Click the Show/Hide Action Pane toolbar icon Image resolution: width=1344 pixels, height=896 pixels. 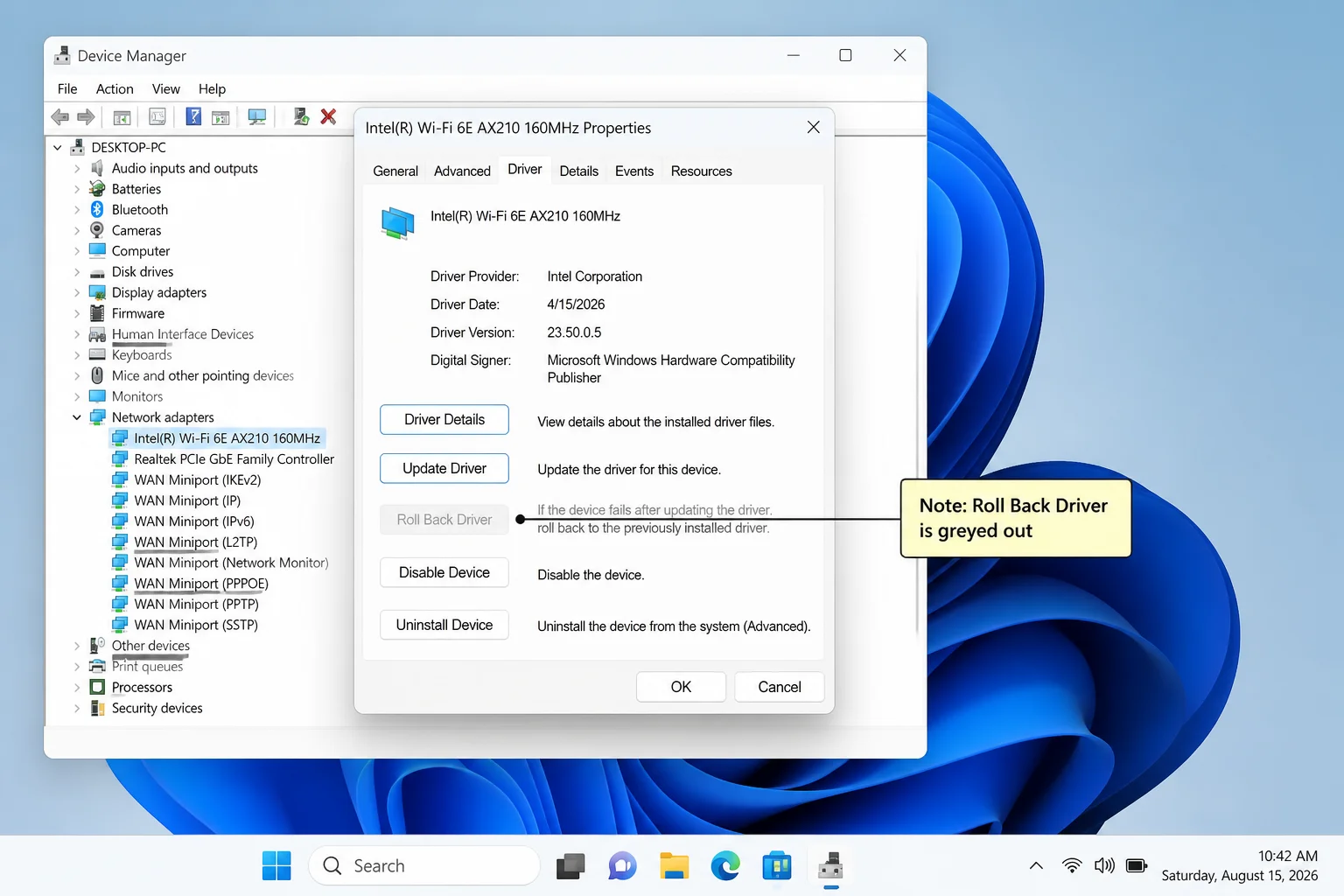tap(220, 117)
